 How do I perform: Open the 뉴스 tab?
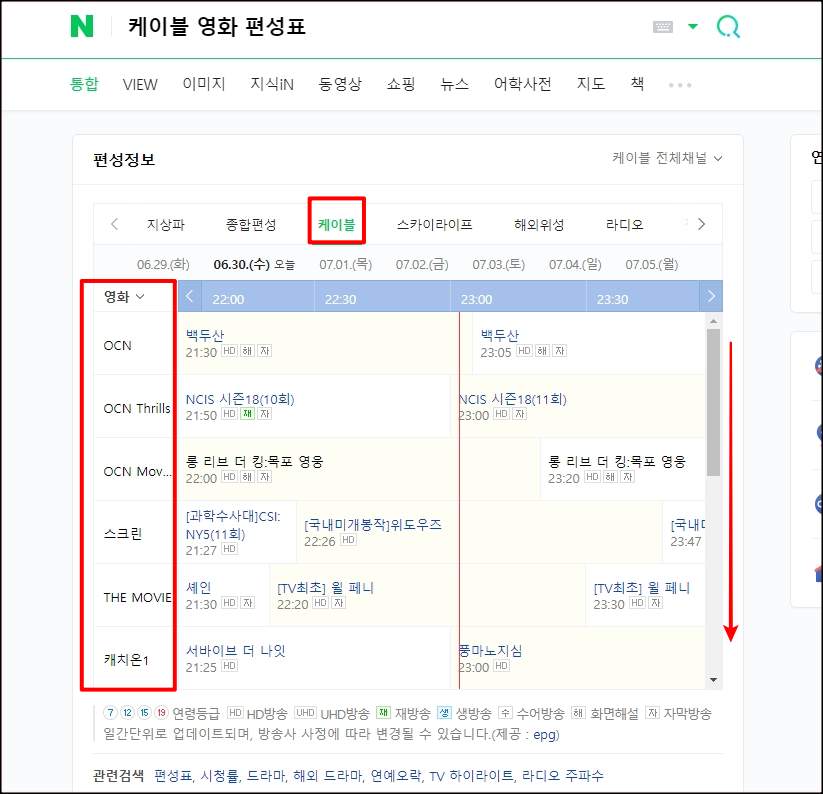click(x=455, y=84)
